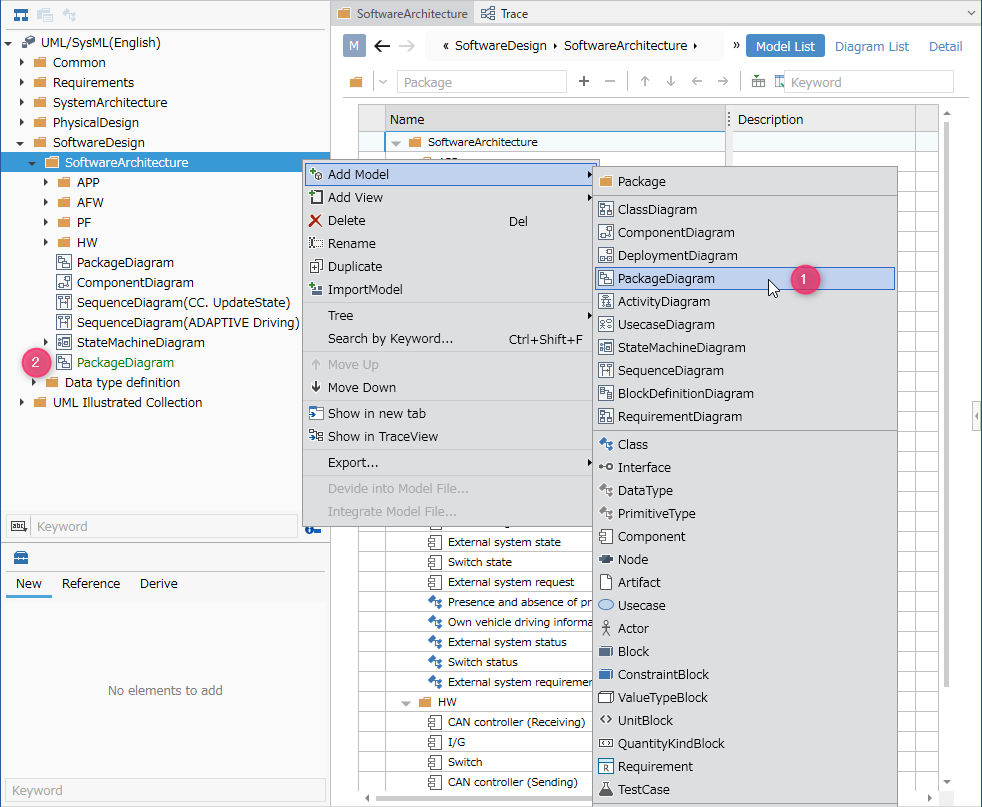This screenshot has height=807, width=982.
Task: Click the Keyword search field in model toolbar
Action: [869, 82]
